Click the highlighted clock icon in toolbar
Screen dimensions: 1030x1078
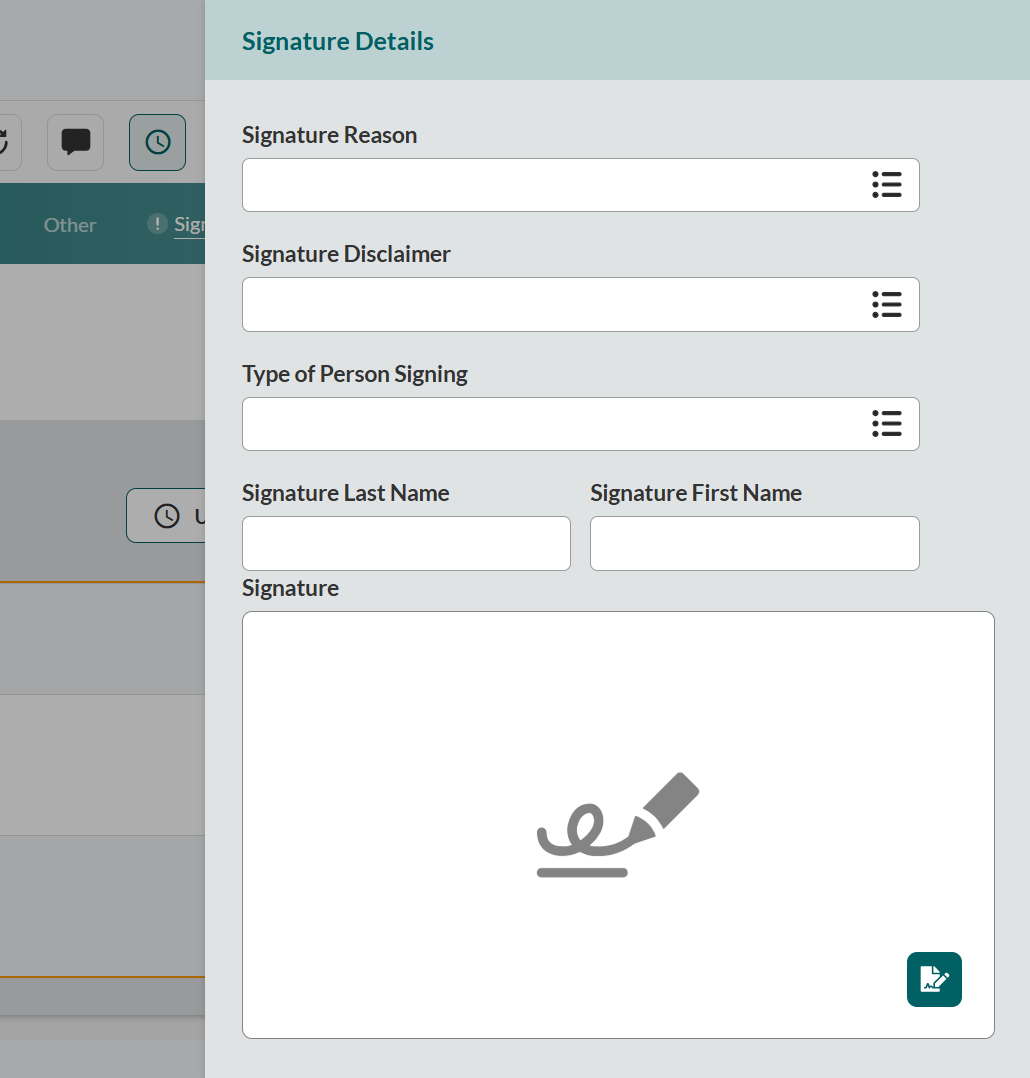157,142
